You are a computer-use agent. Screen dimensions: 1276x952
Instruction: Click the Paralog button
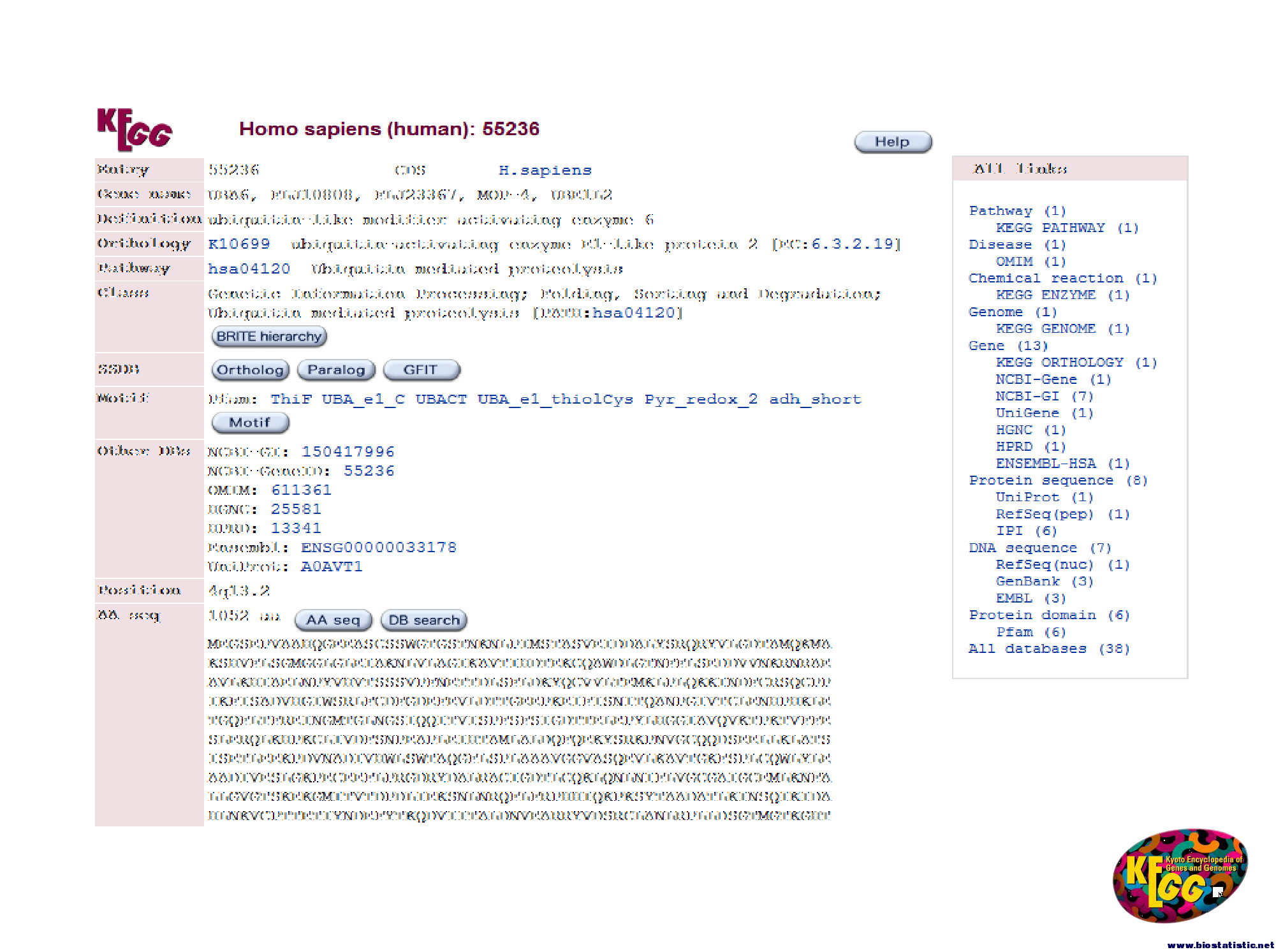point(336,370)
